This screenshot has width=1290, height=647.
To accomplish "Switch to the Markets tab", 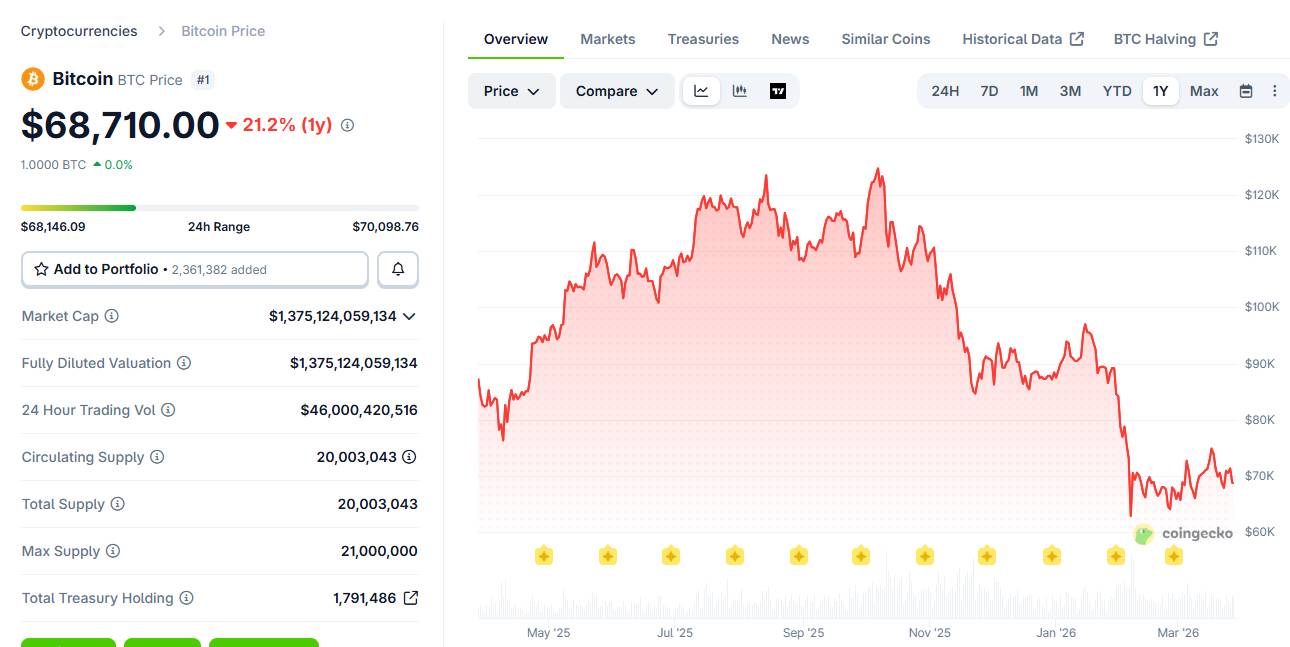I will point(607,39).
